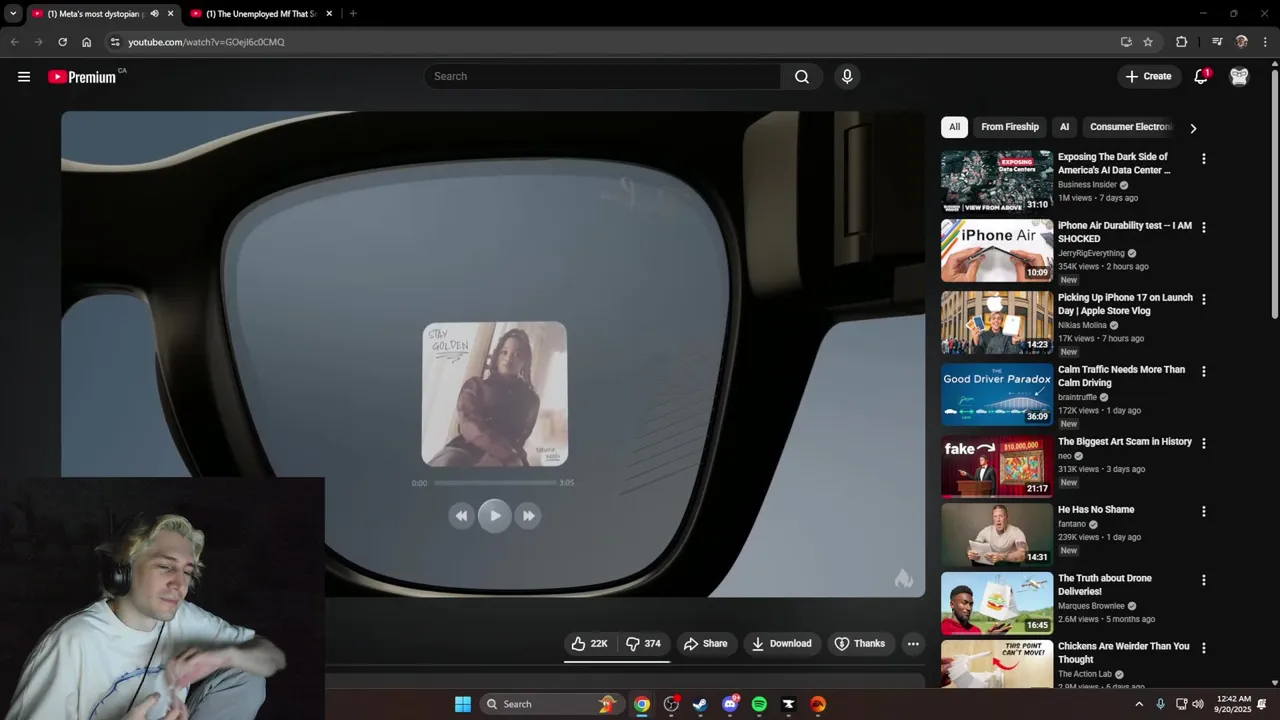Select the All filter chip

[954, 127]
